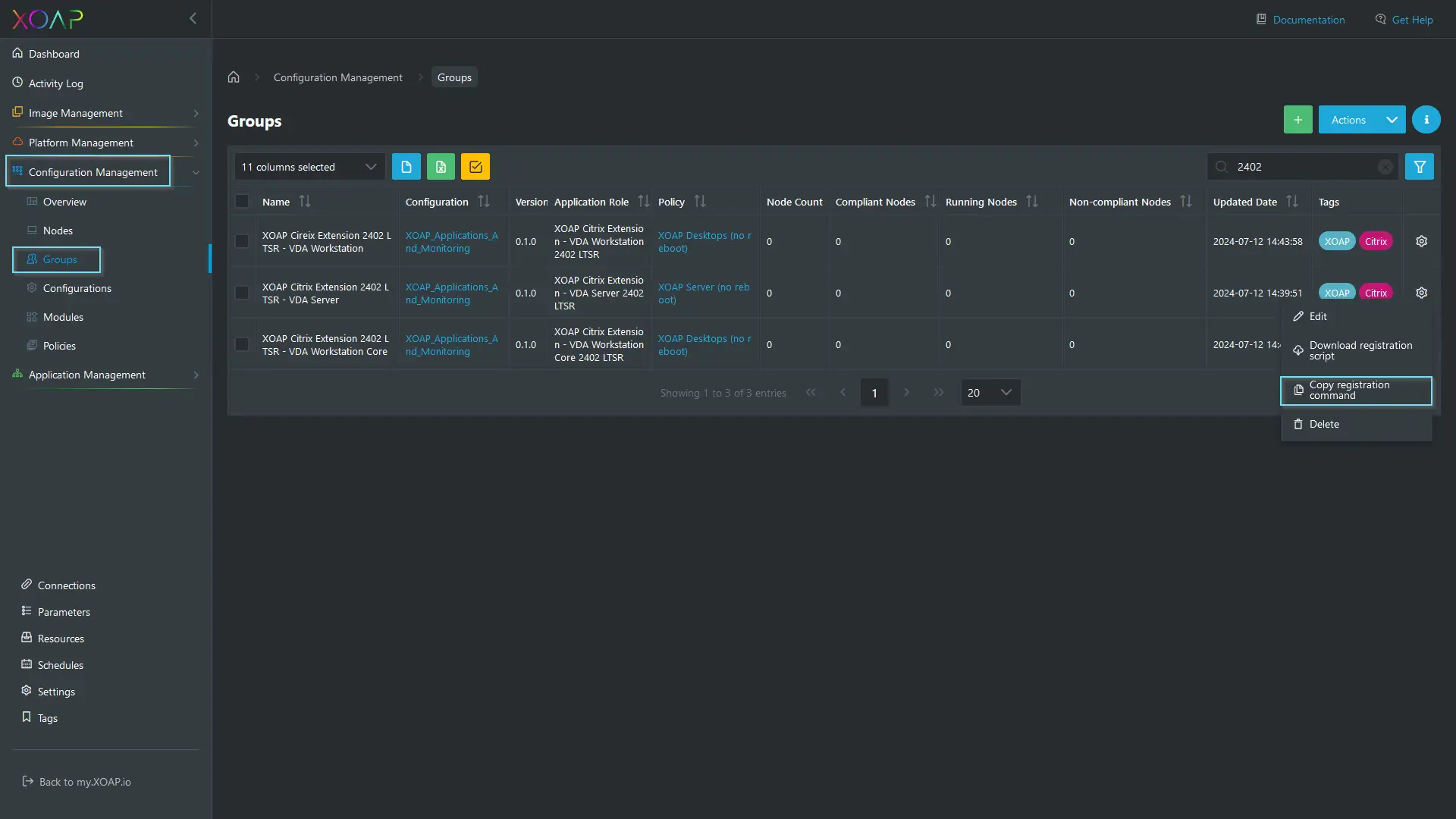Screen dimensions: 1456x819
Task: Click the search field containing 2402
Action: 1302,167
